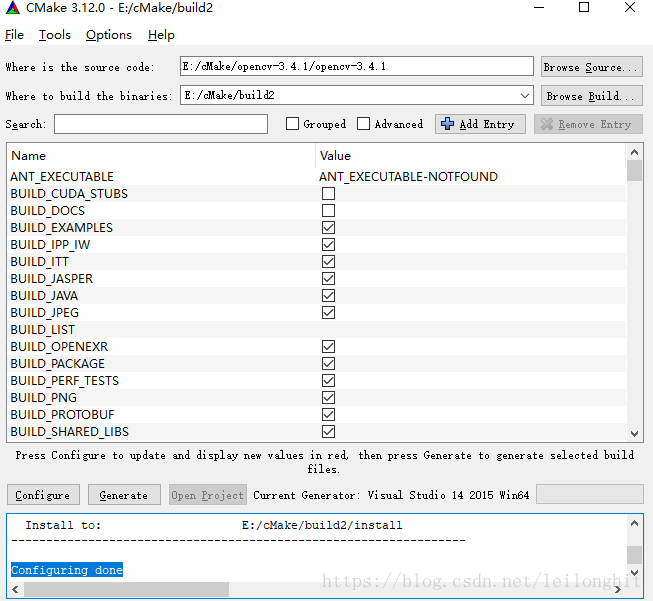Click the 'Install to:' log line
653x601 pixels.
214,525
